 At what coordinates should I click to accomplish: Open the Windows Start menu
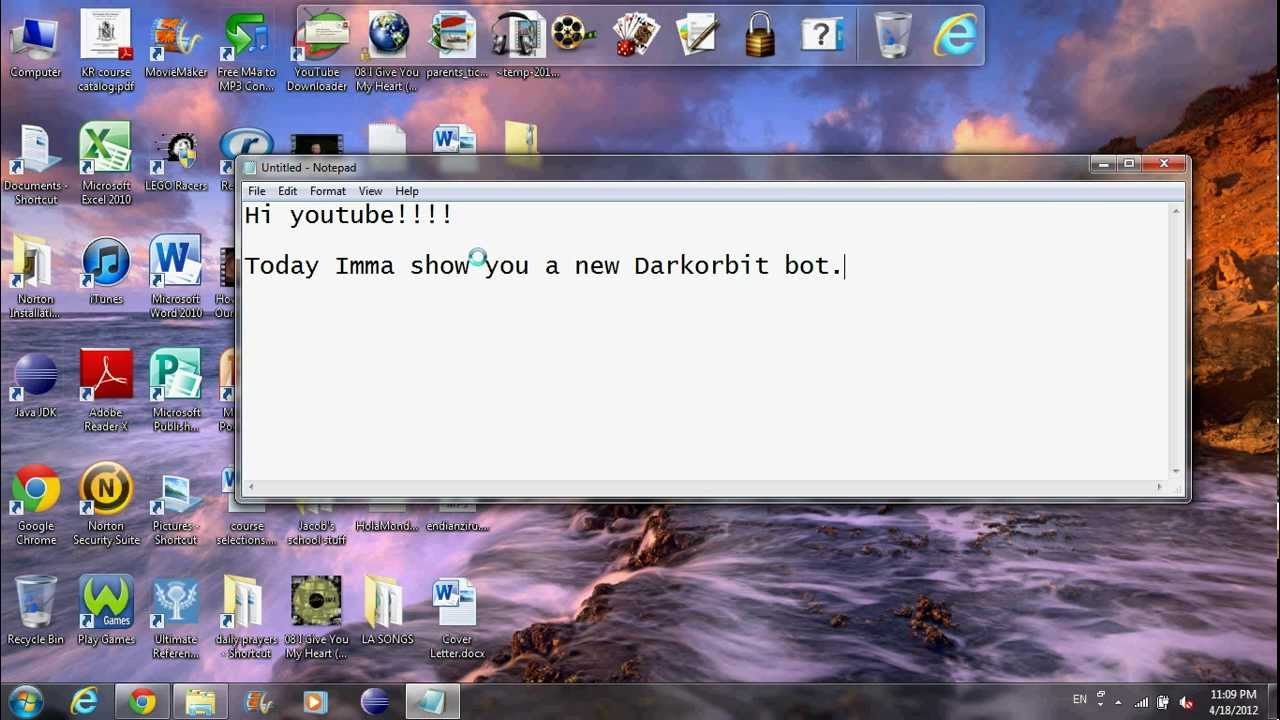click(26, 701)
